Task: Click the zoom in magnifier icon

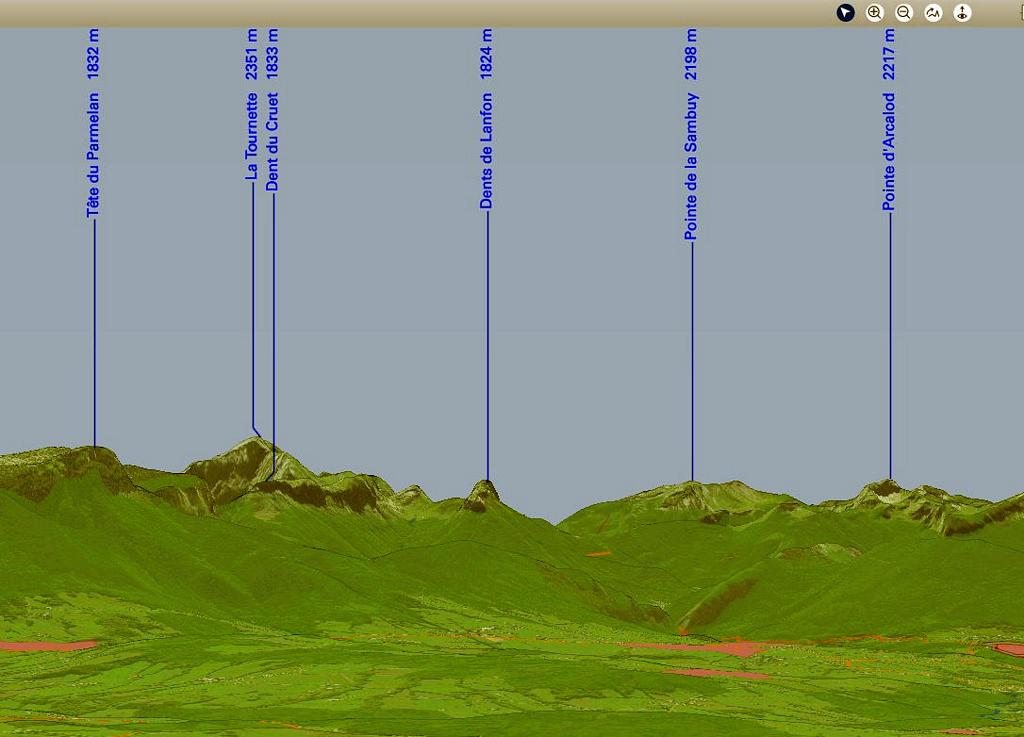Action: [874, 13]
